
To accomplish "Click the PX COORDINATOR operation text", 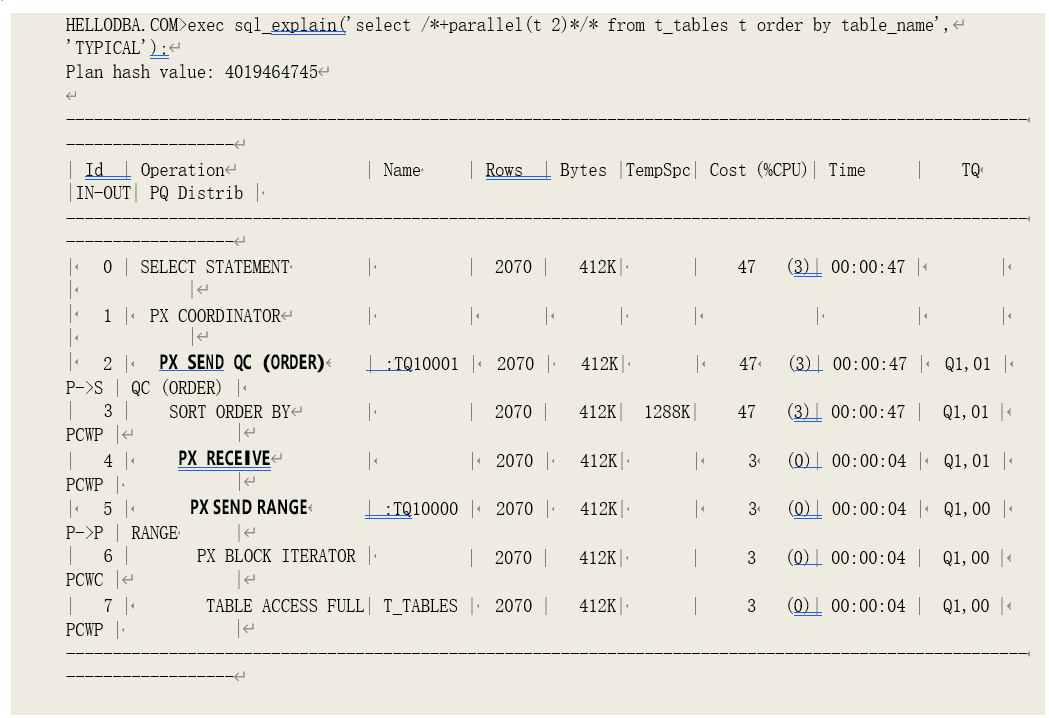I will (215, 316).
